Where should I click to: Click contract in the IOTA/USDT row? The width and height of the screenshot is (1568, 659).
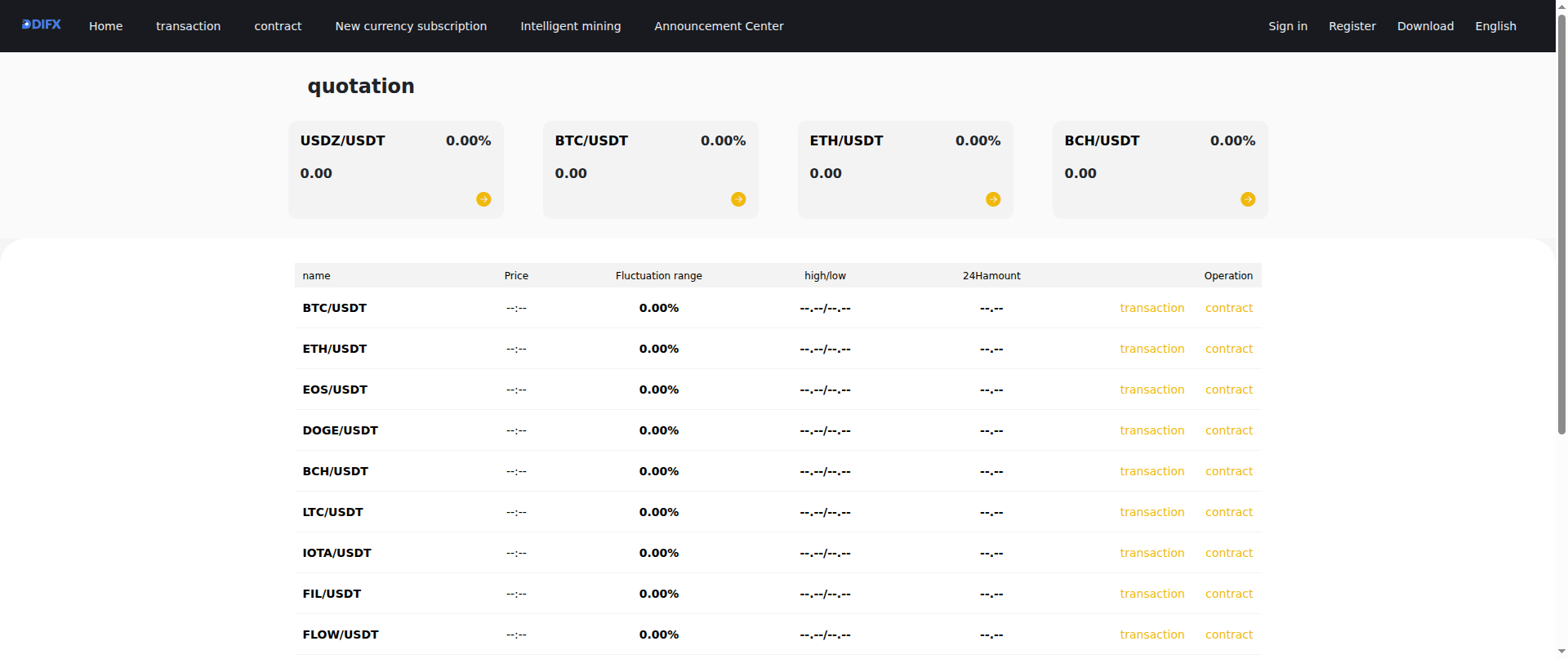(1229, 553)
